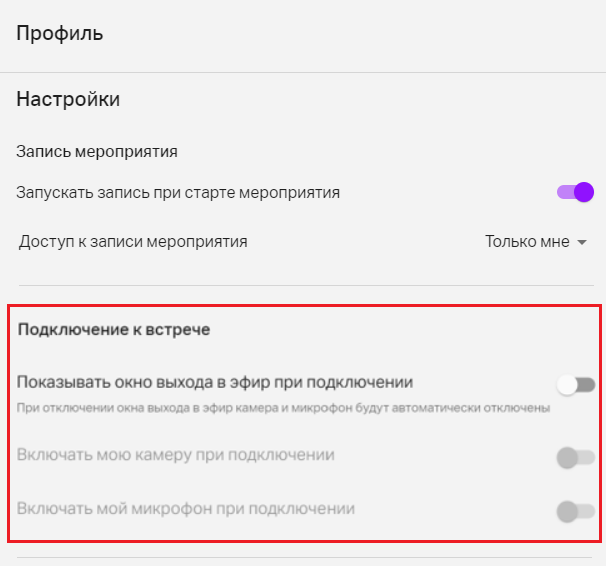Viewport: 606px width, 566px height.
Task: Click 'Показывать окно выхода в эфир при подключении' text
Action: point(215,382)
